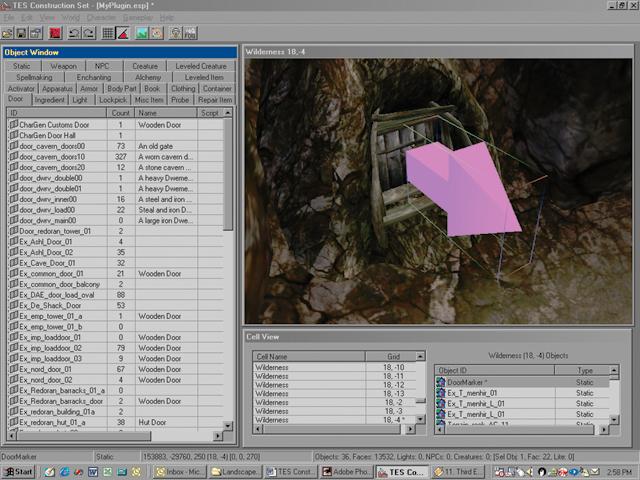Click the down arrow of the cell list scrollbar
Screen dimensions: 640x480
tap(420, 419)
